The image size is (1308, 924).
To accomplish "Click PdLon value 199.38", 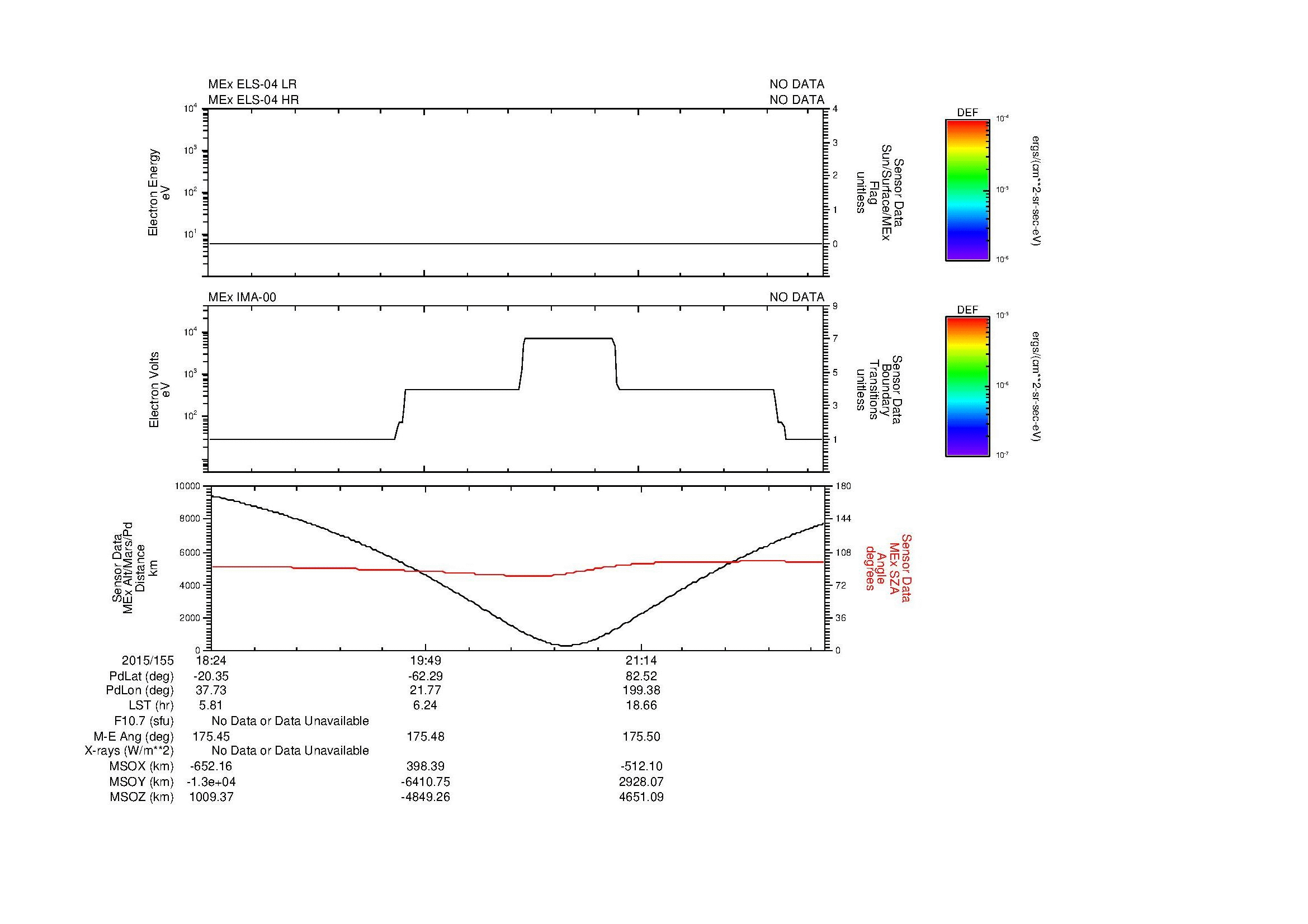I will pyautogui.click(x=641, y=690).
